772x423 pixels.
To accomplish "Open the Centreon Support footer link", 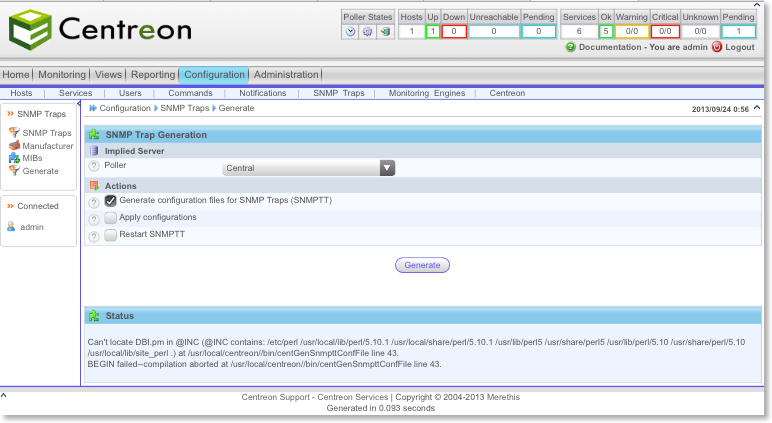I will (x=281, y=397).
